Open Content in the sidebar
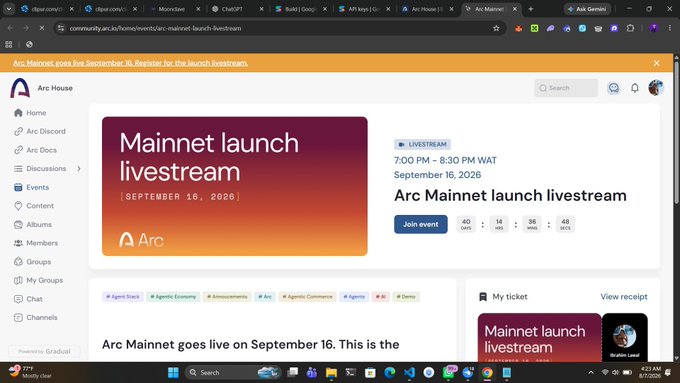Viewport: 680px width, 383px height. click(34, 206)
